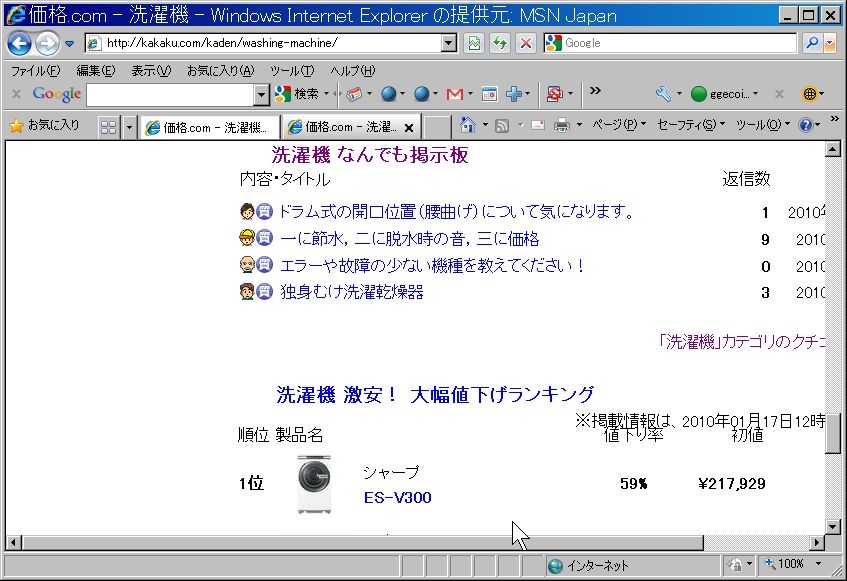847x581 pixels.
Task: Click the address bar URL field
Action: 264,43
